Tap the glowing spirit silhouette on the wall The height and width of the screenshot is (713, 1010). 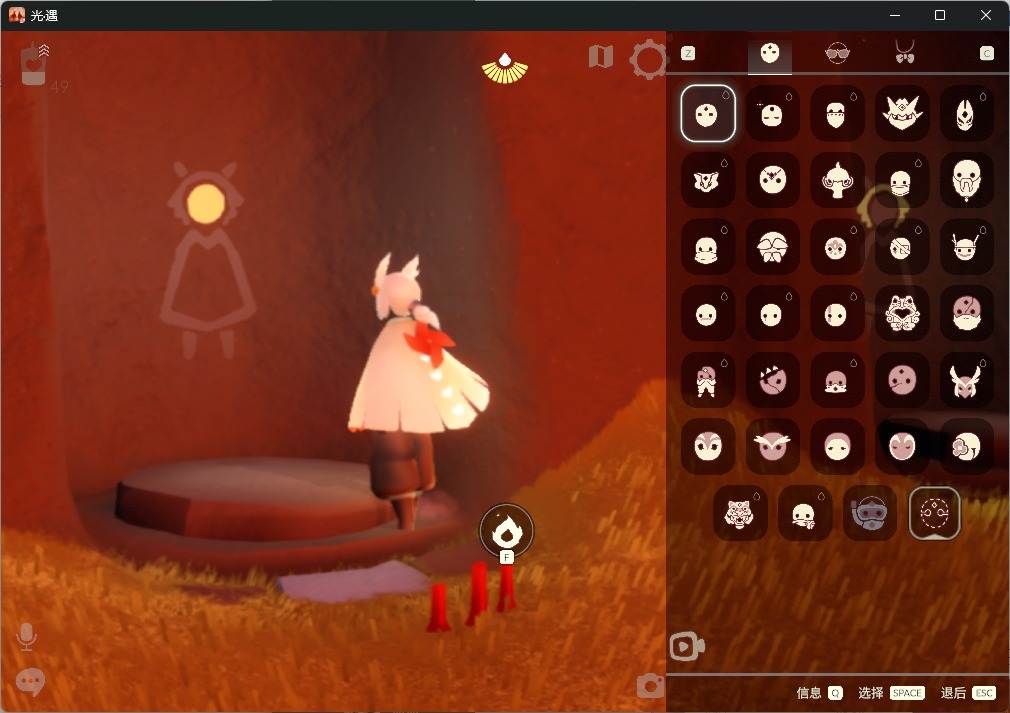pyautogui.click(x=206, y=261)
